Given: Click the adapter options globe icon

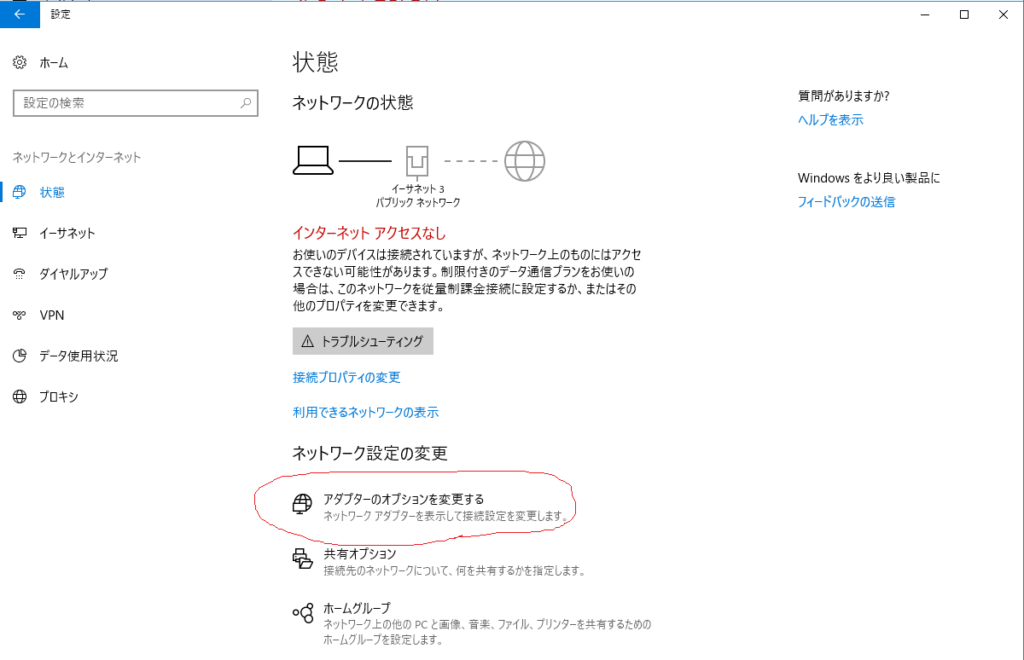Looking at the screenshot, I should pyautogui.click(x=302, y=504).
